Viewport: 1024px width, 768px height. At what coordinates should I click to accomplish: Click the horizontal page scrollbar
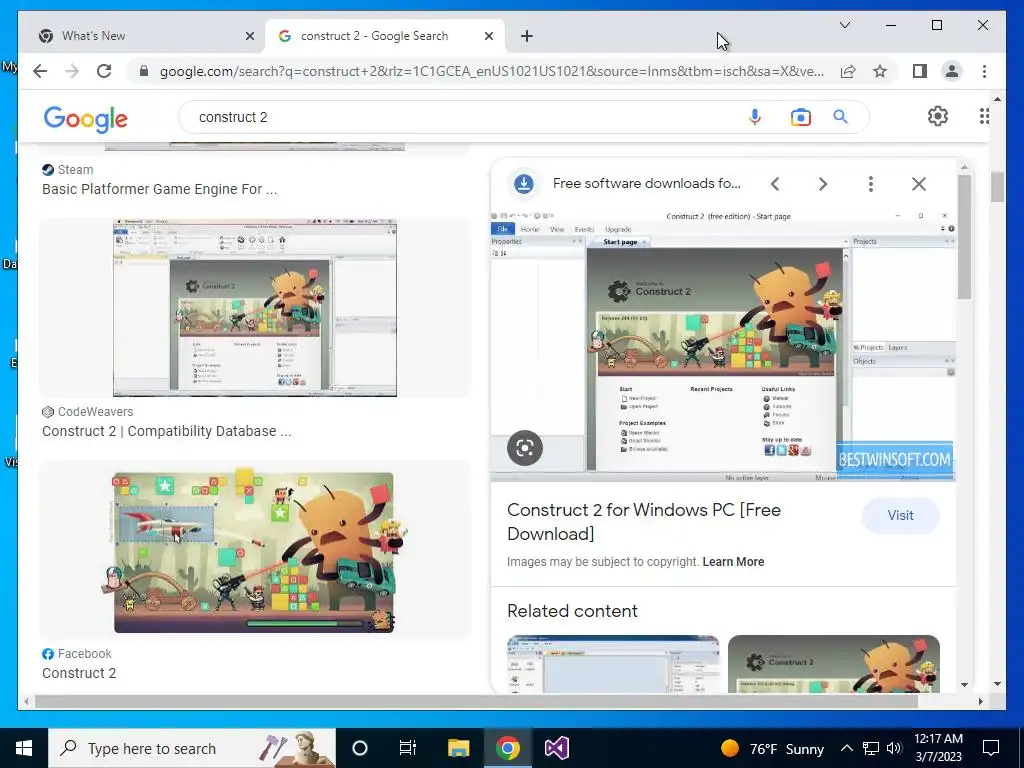click(476, 701)
